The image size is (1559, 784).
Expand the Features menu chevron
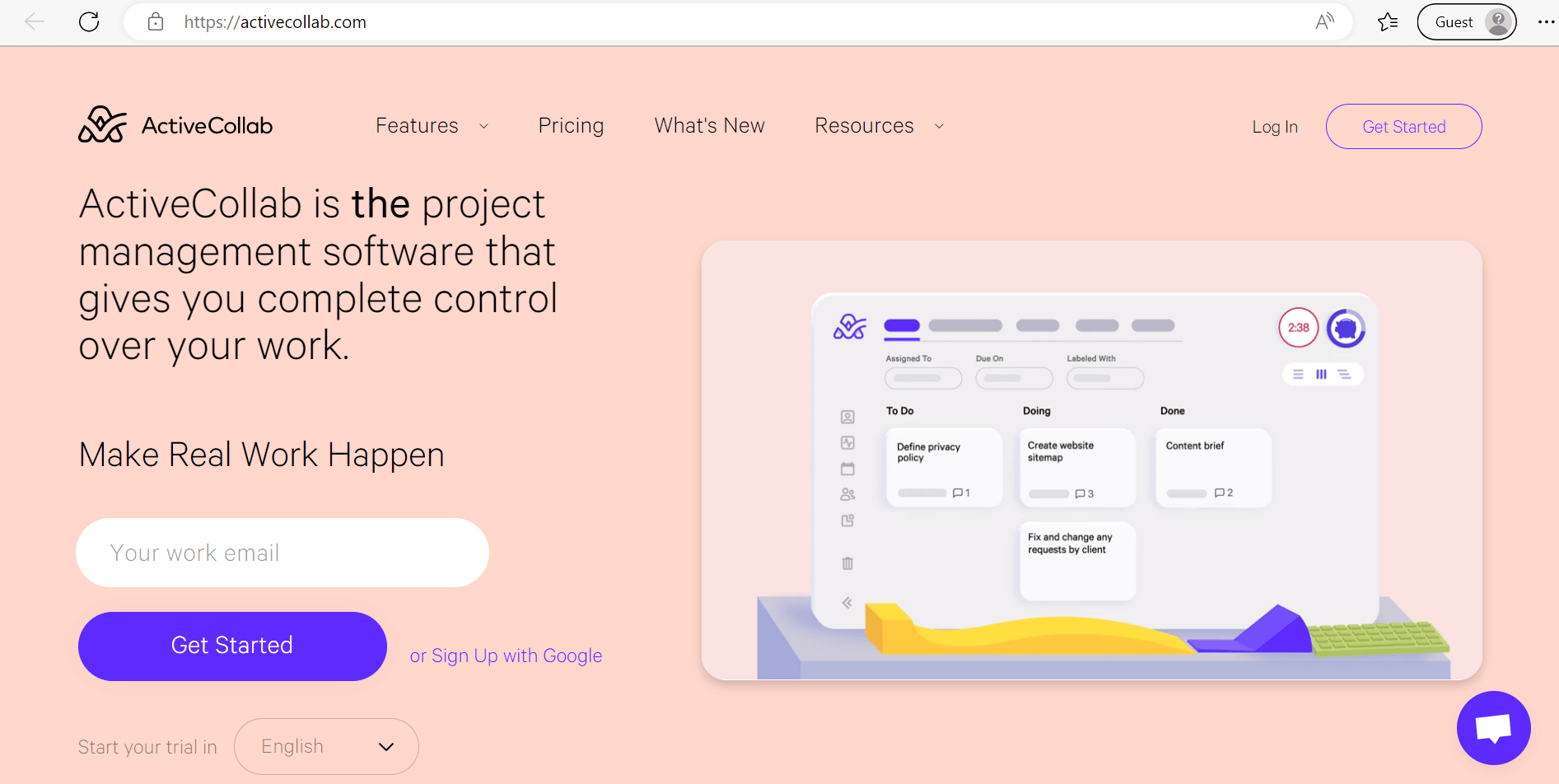(484, 126)
